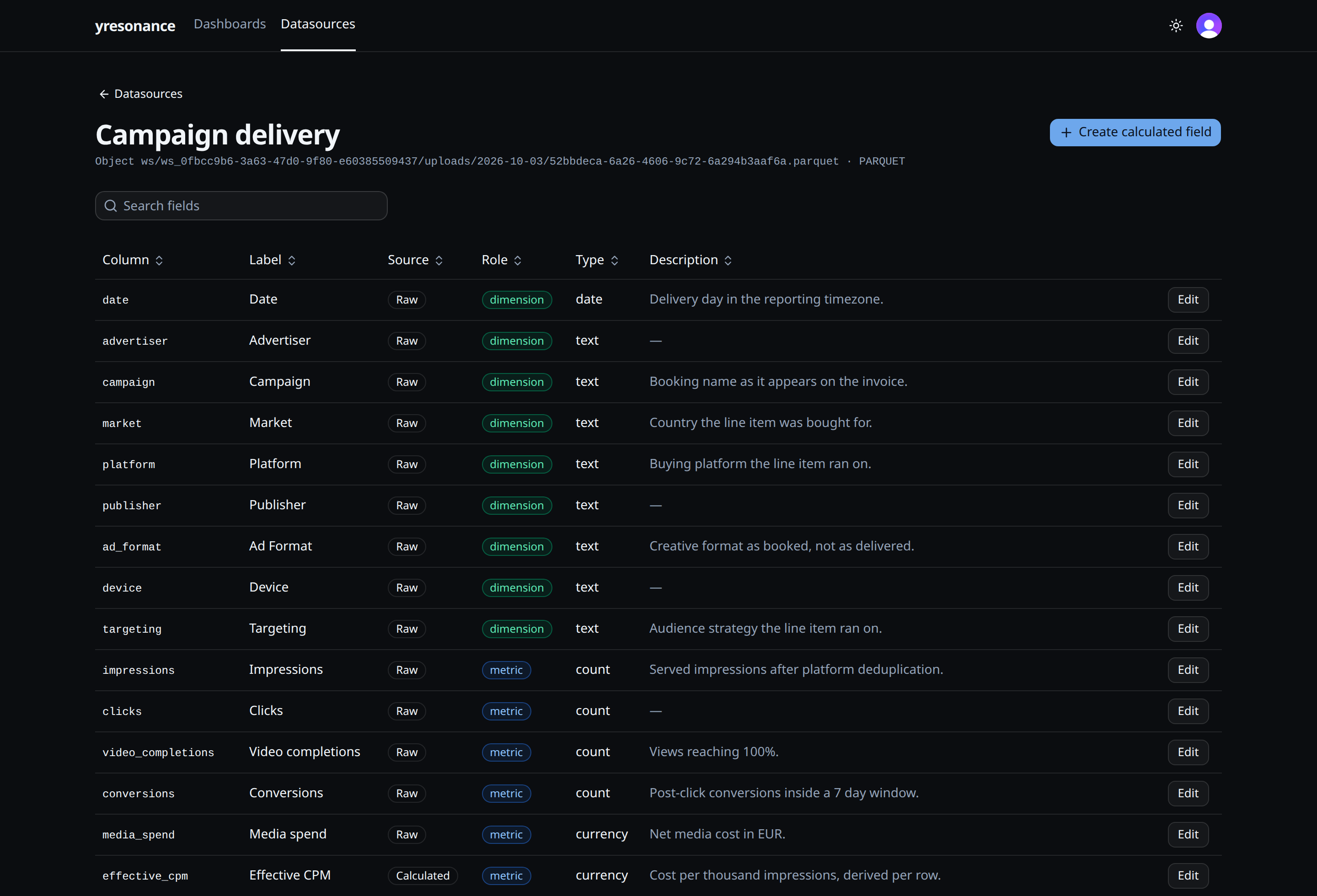Click the Calculated source badge
This screenshot has height=896, width=1317.
[423, 875]
